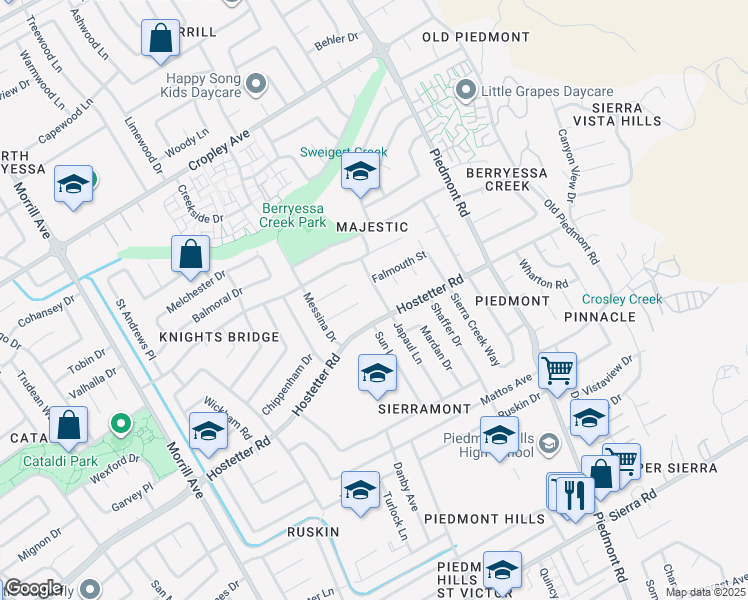Select the MAJESTIC neighborhood label

[372, 227]
